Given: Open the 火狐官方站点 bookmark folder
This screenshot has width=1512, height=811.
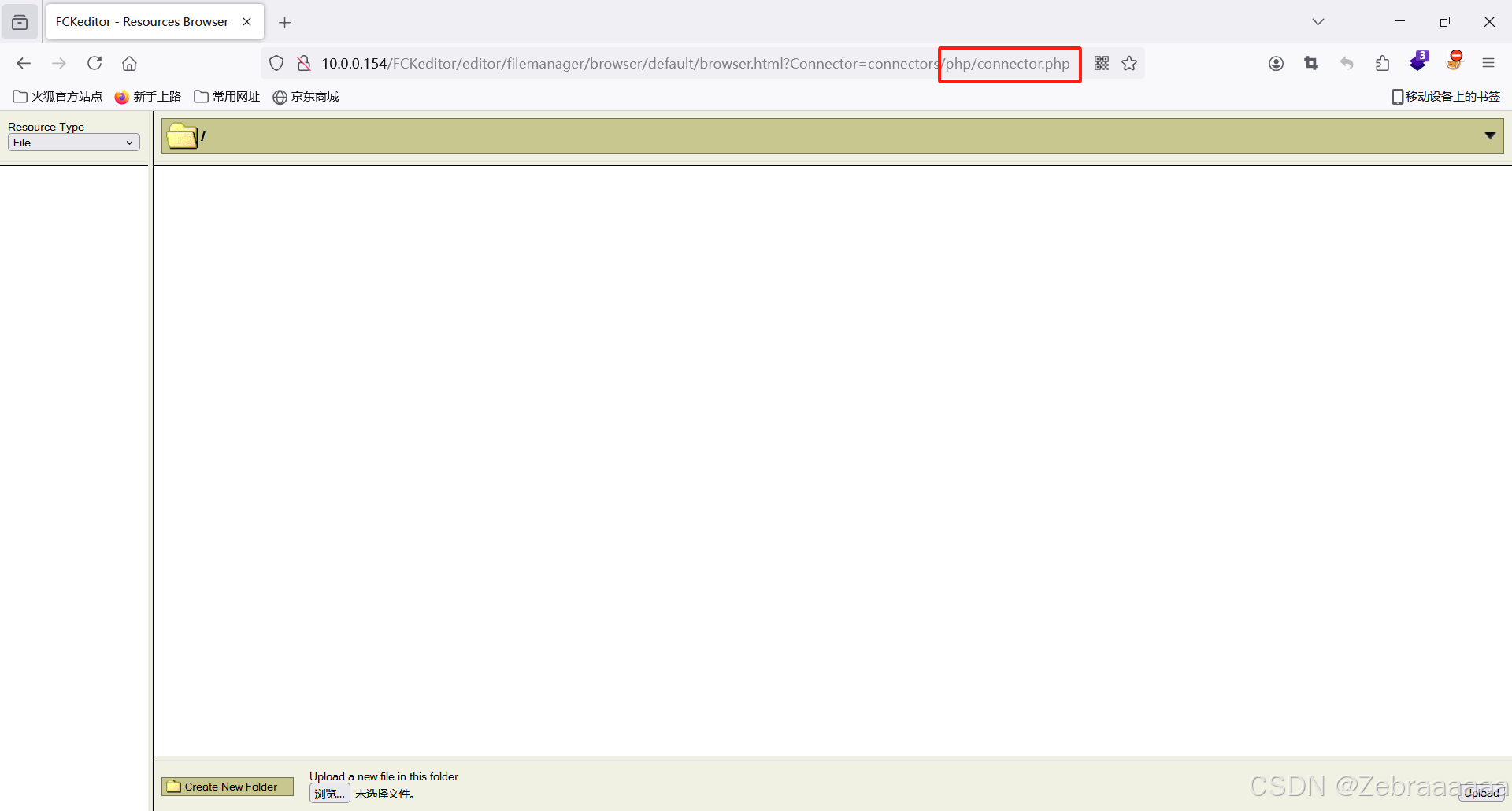Looking at the screenshot, I should coord(57,96).
